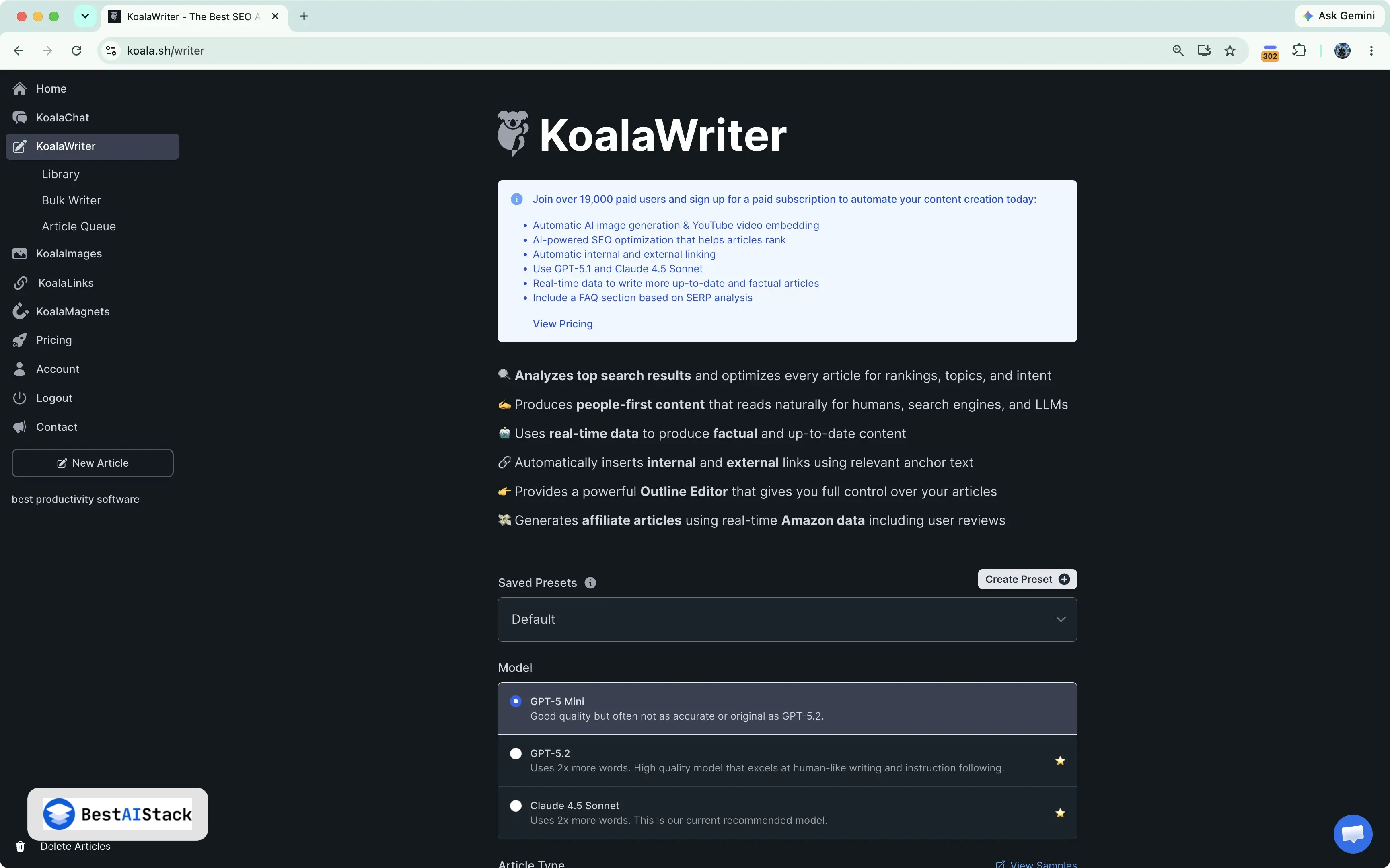Click the star icon on the GPT-5.2 row

(x=1060, y=761)
